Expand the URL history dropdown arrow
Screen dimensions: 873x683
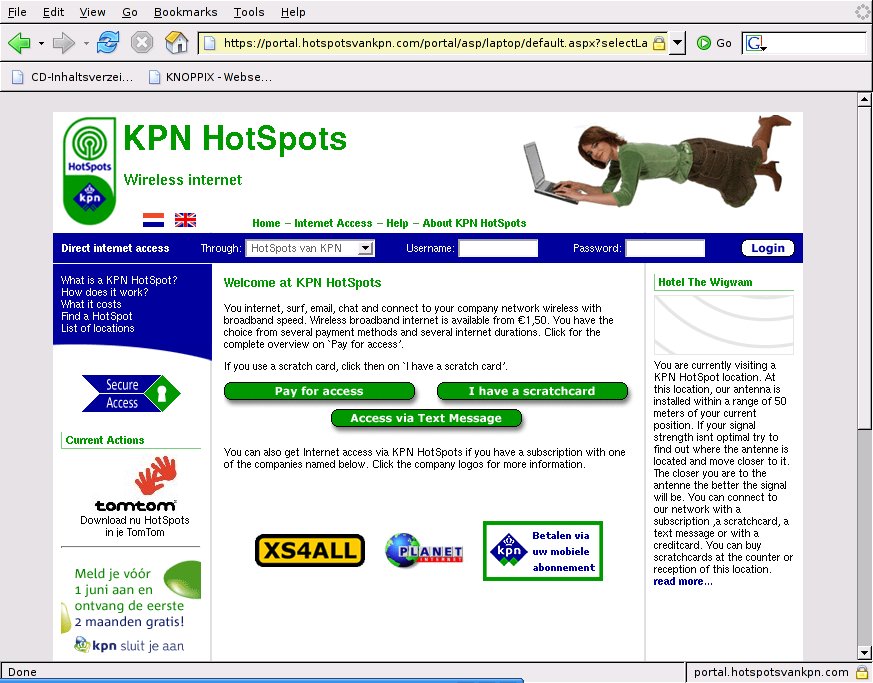[x=677, y=43]
